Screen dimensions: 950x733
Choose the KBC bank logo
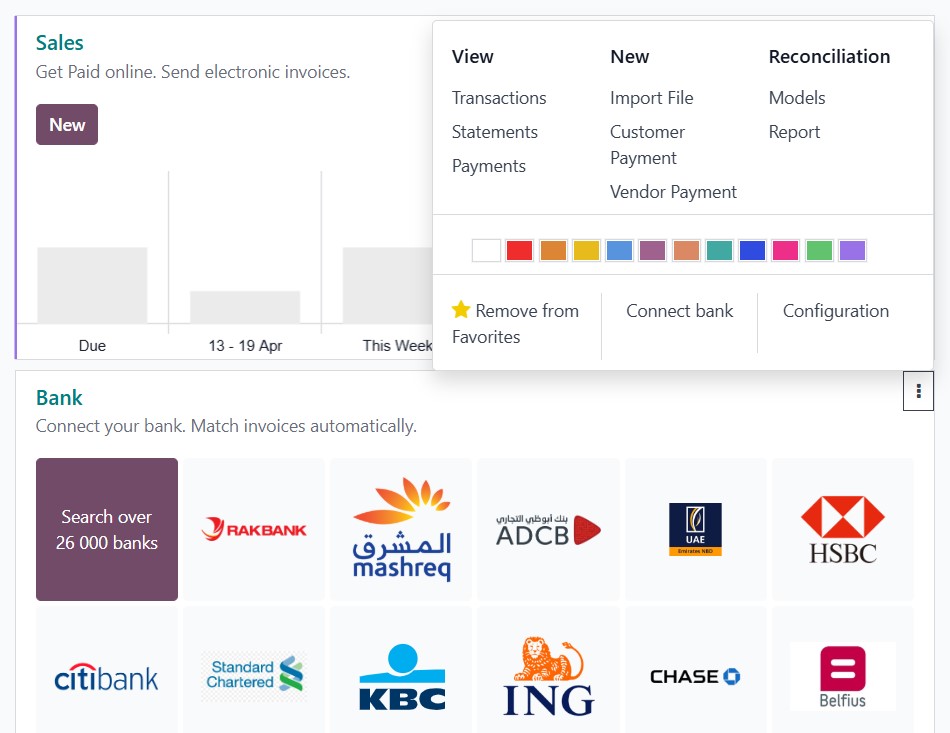tap(401, 677)
